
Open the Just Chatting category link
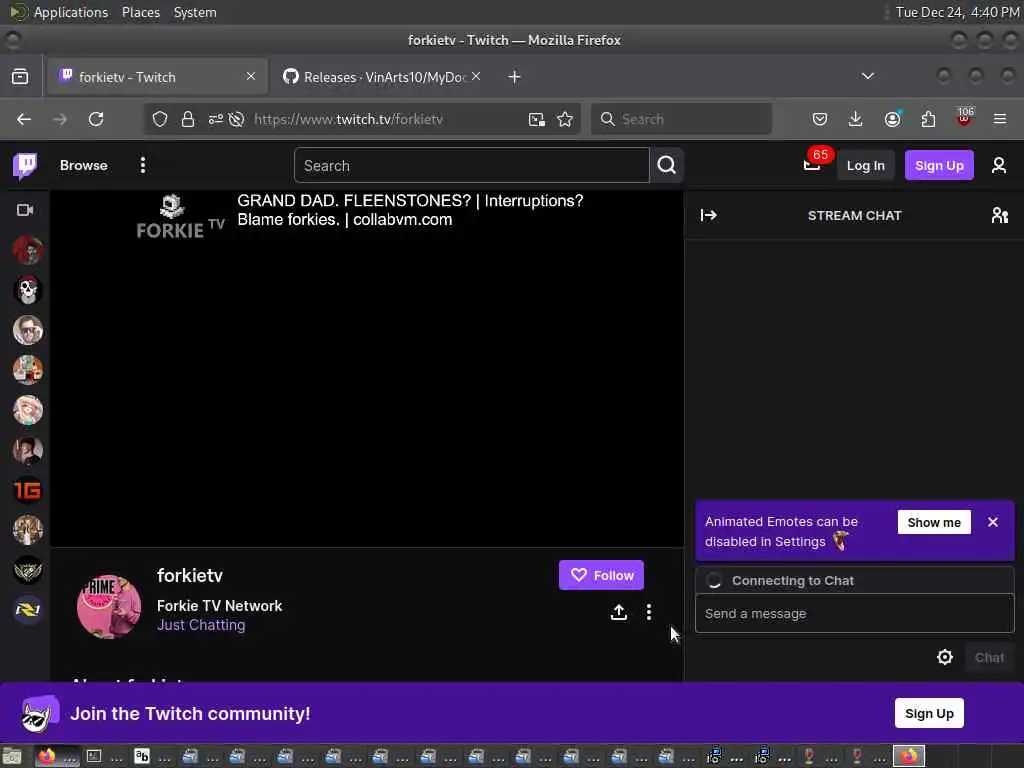tap(201, 625)
